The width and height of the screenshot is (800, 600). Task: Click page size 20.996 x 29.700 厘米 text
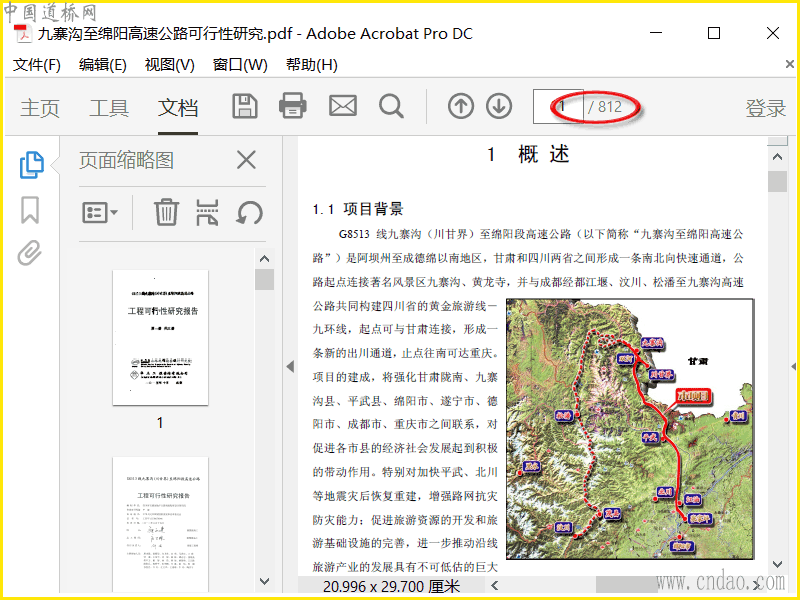(391, 587)
